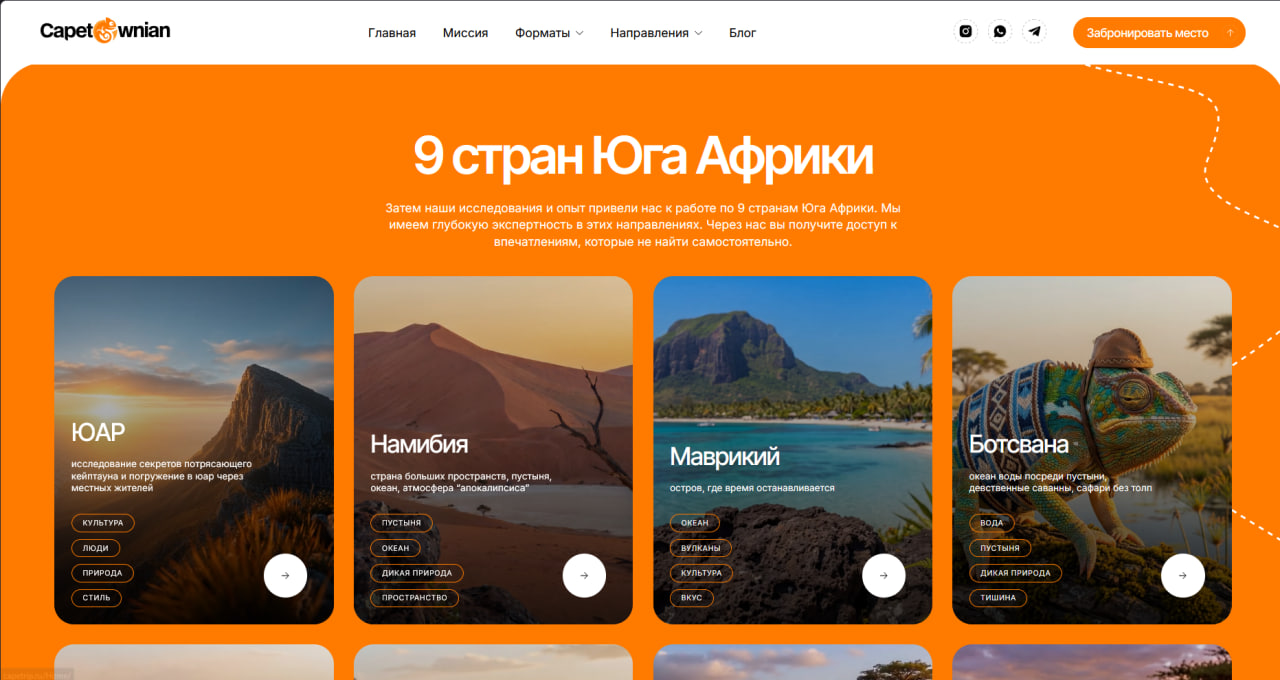
Task: Open the Миссия menu item
Action: pos(465,33)
